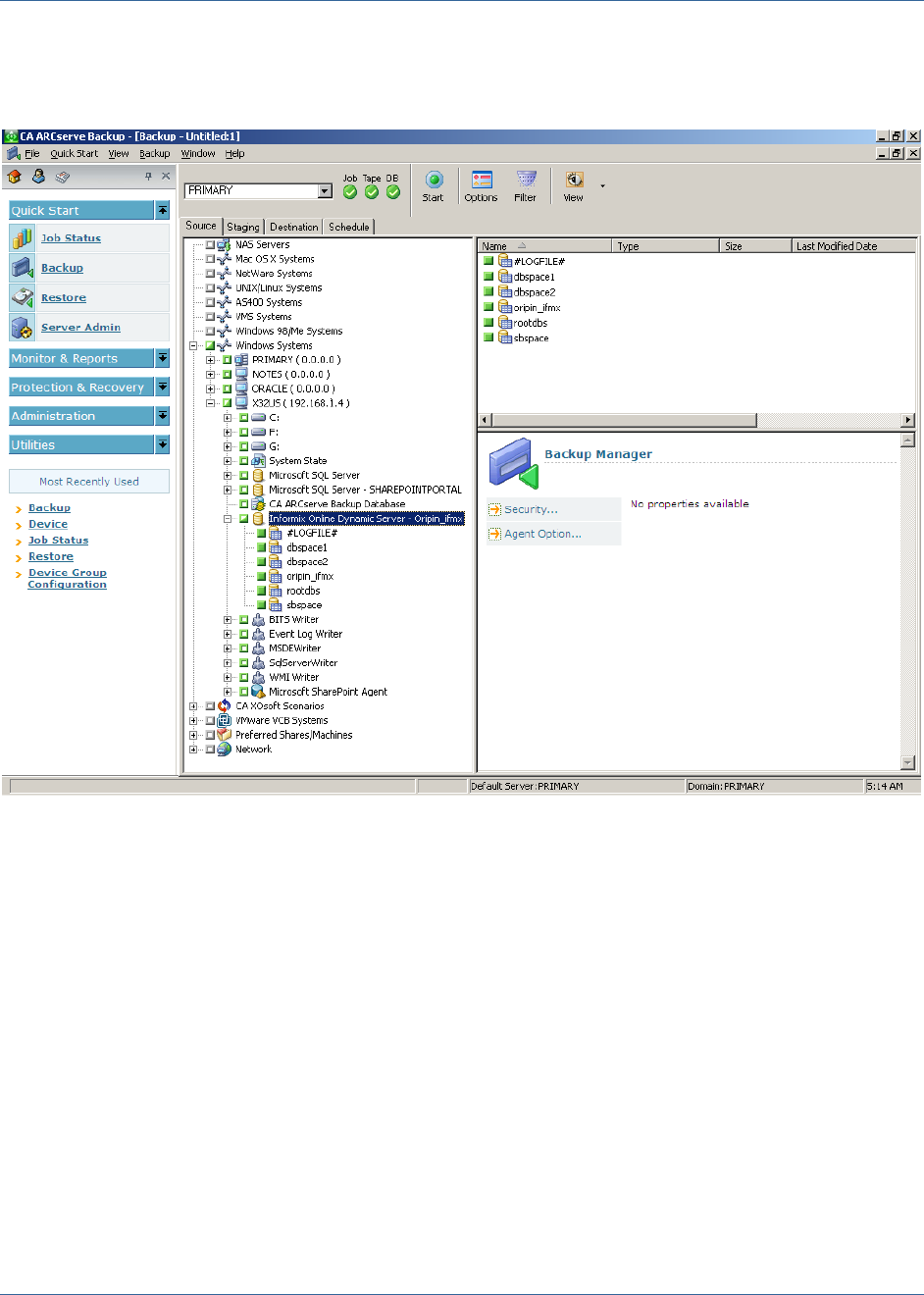The height and width of the screenshot is (1295, 924).
Task: Open the PRIMARY server dropdown
Action: [326, 191]
